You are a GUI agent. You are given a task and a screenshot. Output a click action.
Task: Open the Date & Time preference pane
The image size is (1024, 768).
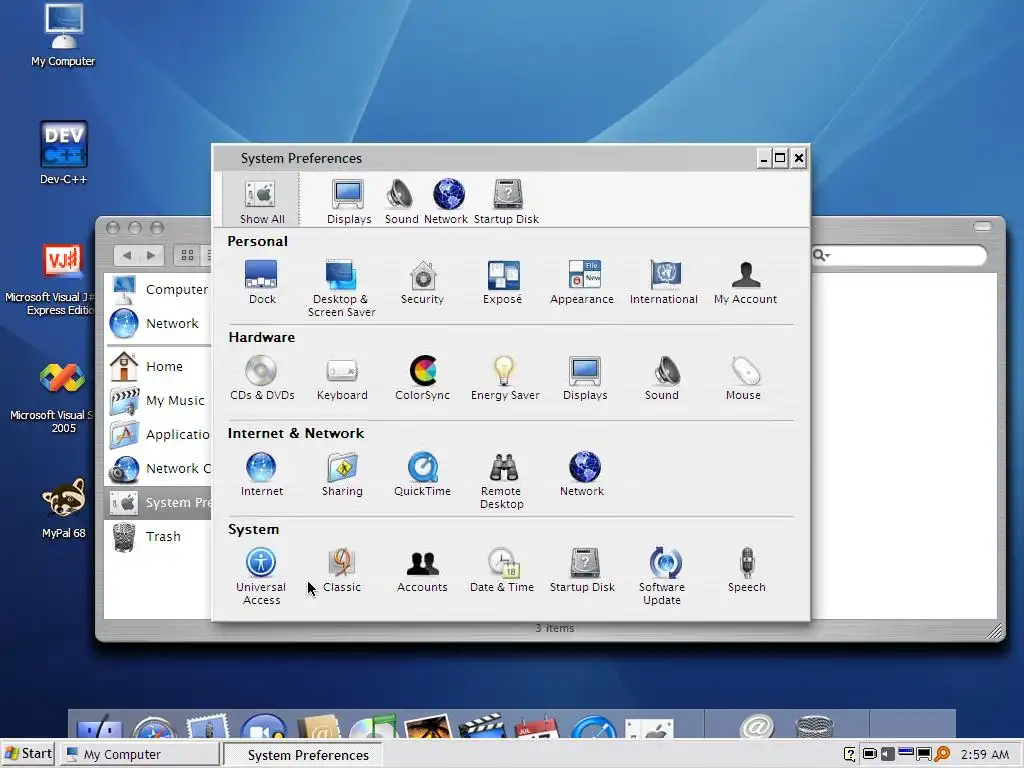pyautogui.click(x=502, y=570)
